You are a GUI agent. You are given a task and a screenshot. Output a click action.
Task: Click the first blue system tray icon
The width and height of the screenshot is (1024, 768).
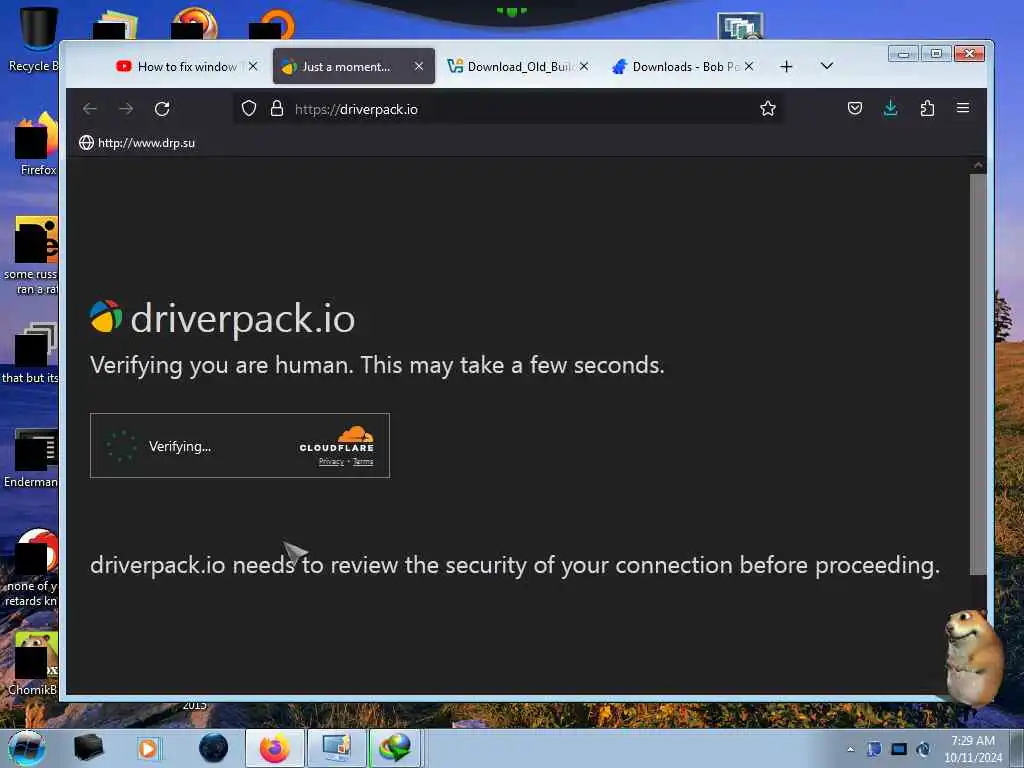pos(874,749)
